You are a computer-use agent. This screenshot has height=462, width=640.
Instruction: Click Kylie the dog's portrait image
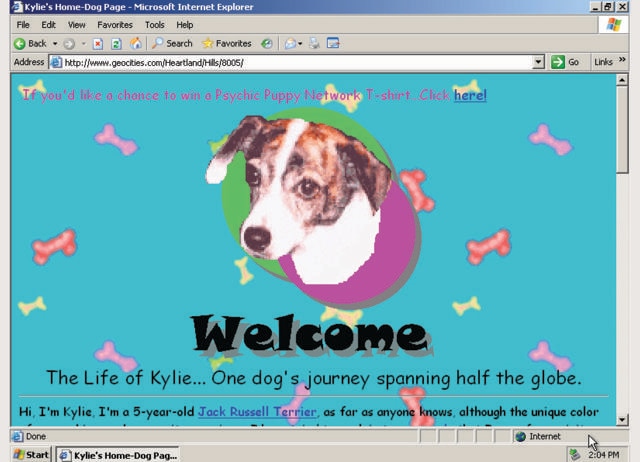click(312, 206)
